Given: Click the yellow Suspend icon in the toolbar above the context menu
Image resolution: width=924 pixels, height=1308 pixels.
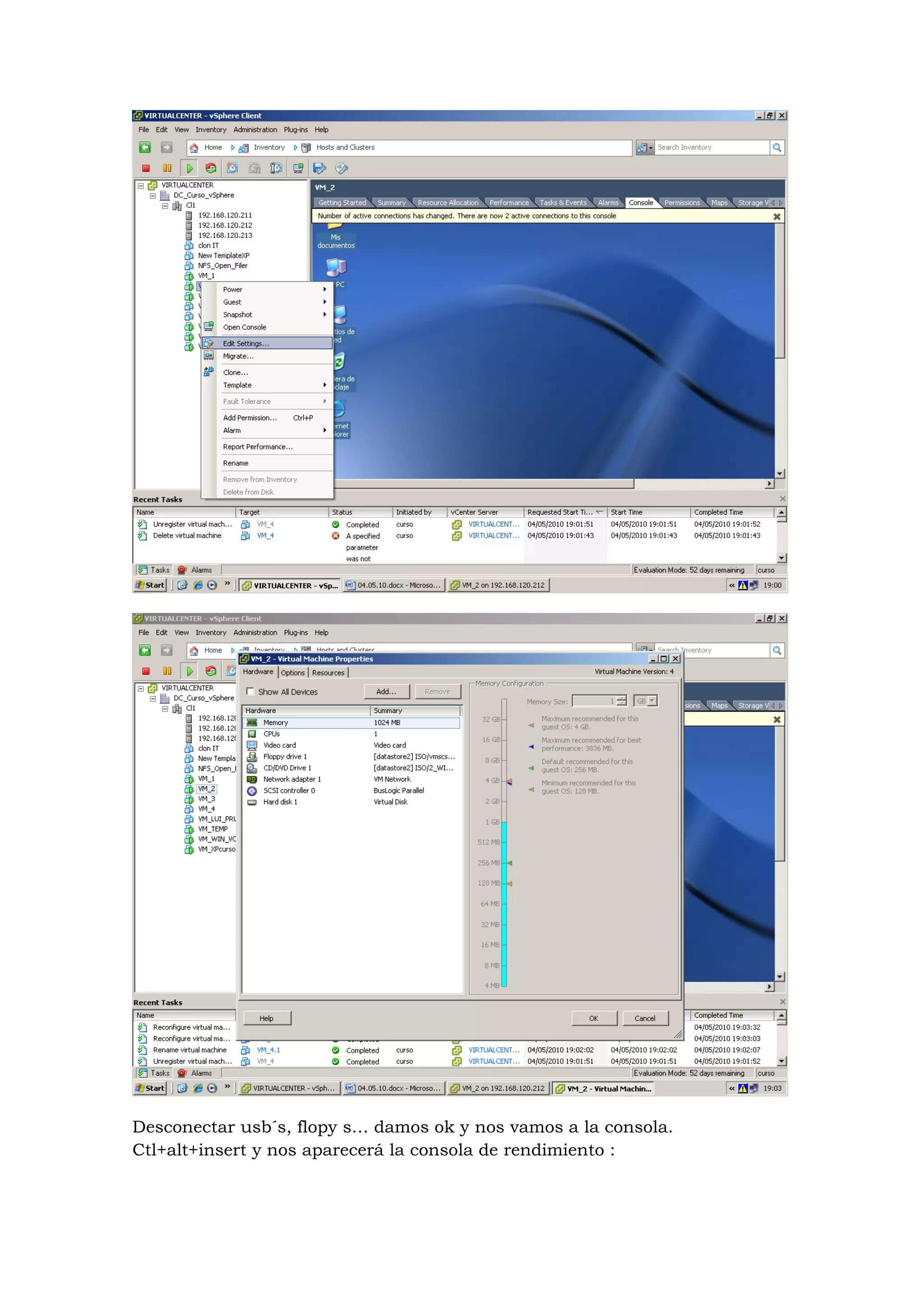Looking at the screenshot, I should click(x=167, y=168).
